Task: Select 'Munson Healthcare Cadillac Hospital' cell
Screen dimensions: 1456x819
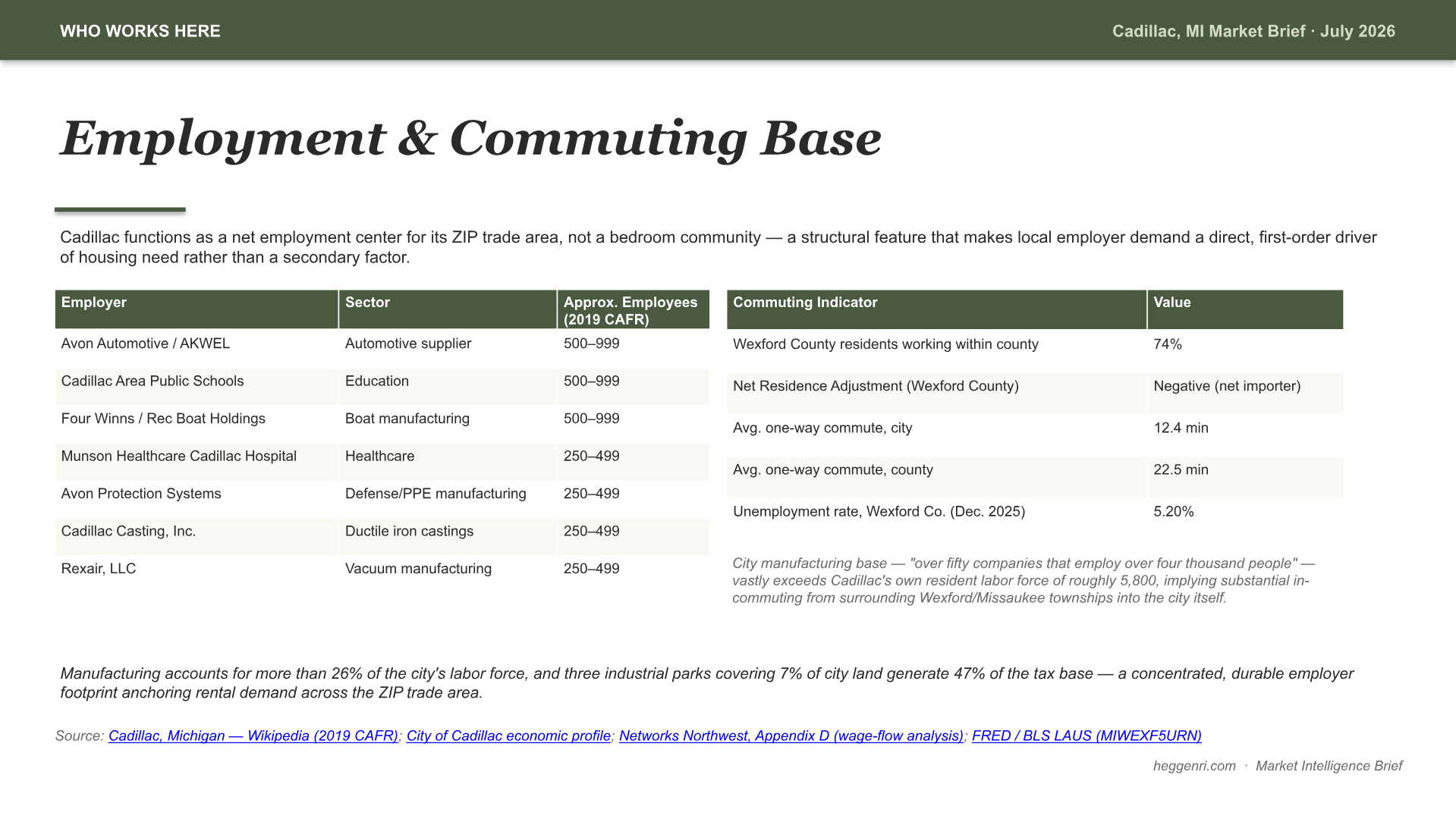Action: (197, 461)
